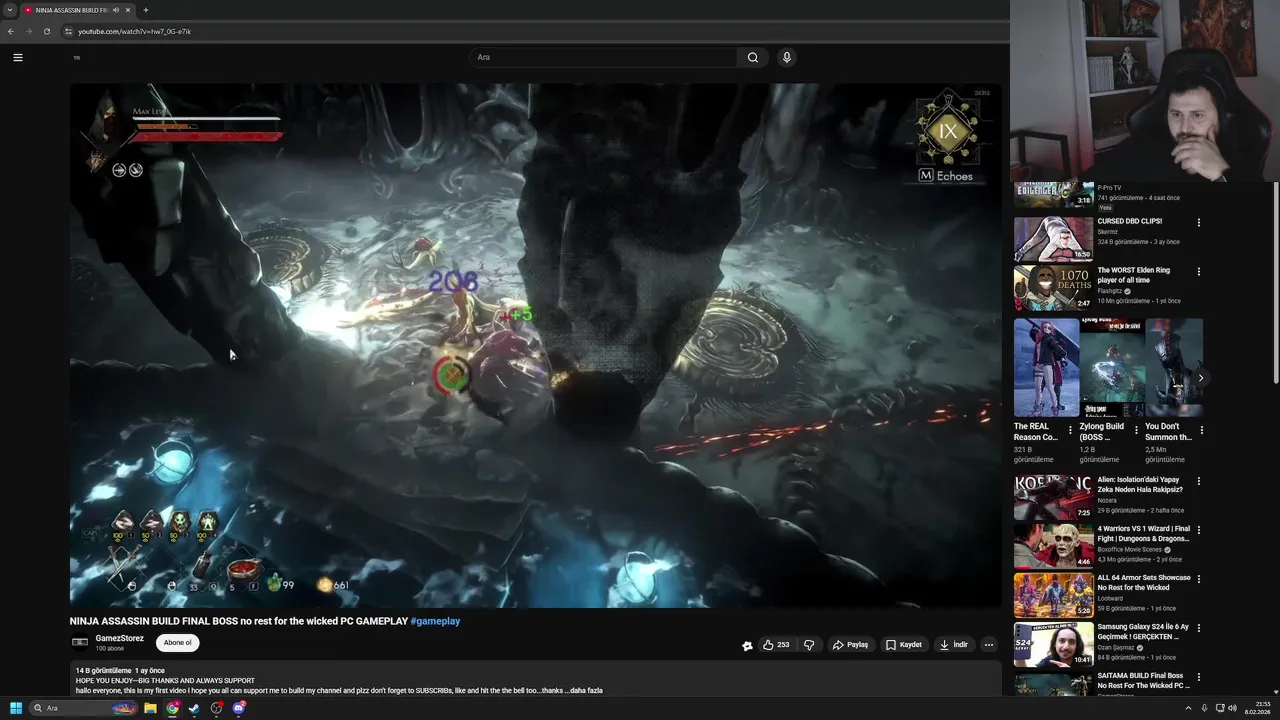This screenshot has height=720, width=1280.
Task: Focus the YouTube 'Ara' search field
Action: pos(604,57)
